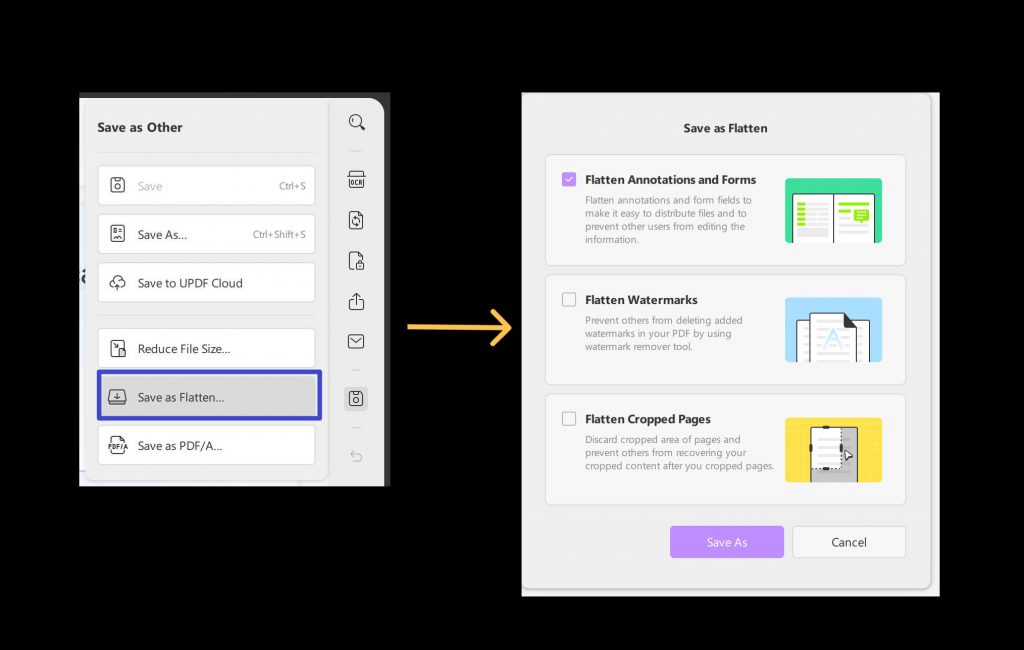The width and height of the screenshot is (1024, 650).
Task: Check the Flatten Cropped Pages box
Action: tap(569, 418)
